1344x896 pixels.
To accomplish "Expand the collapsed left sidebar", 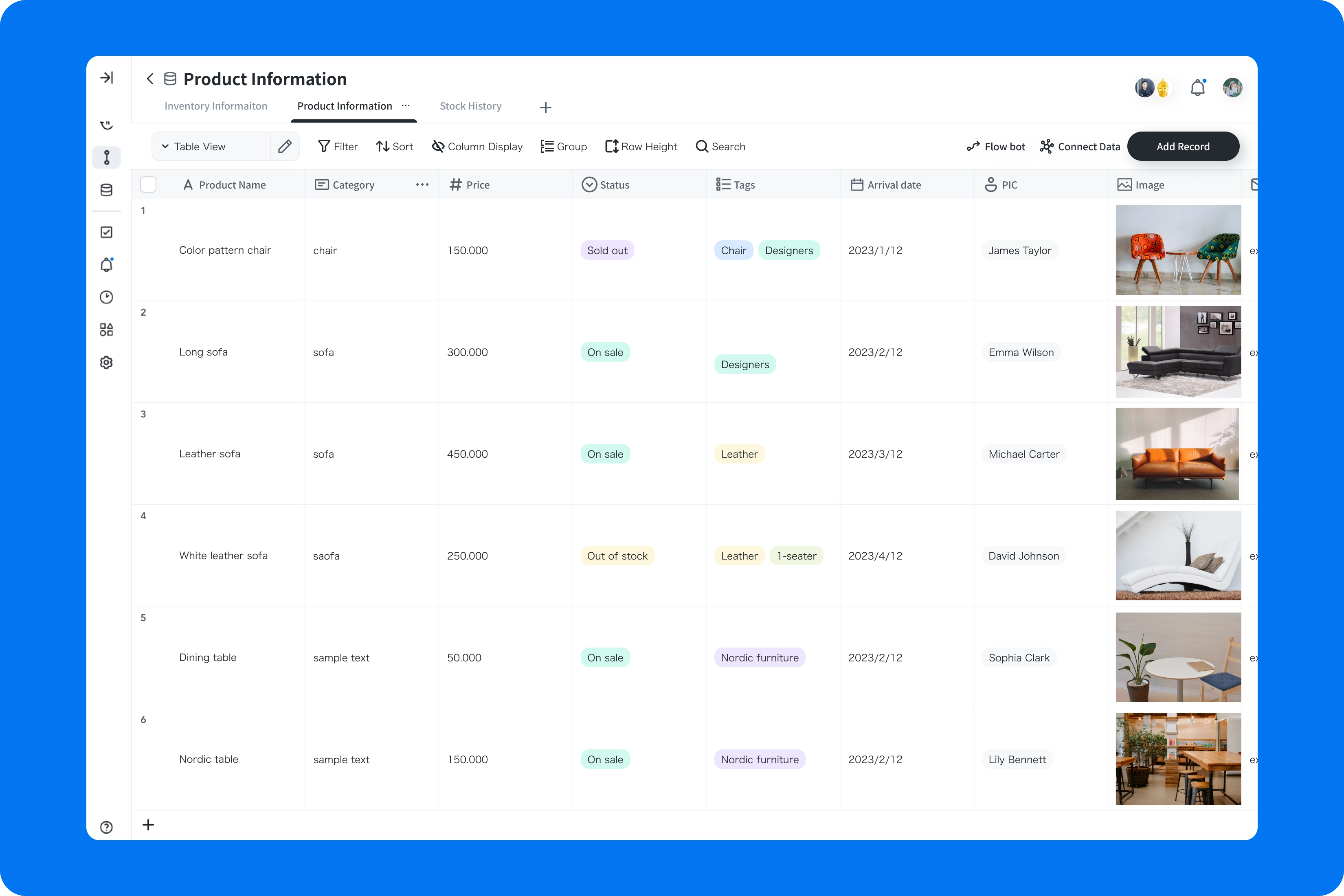I will 106,78.
